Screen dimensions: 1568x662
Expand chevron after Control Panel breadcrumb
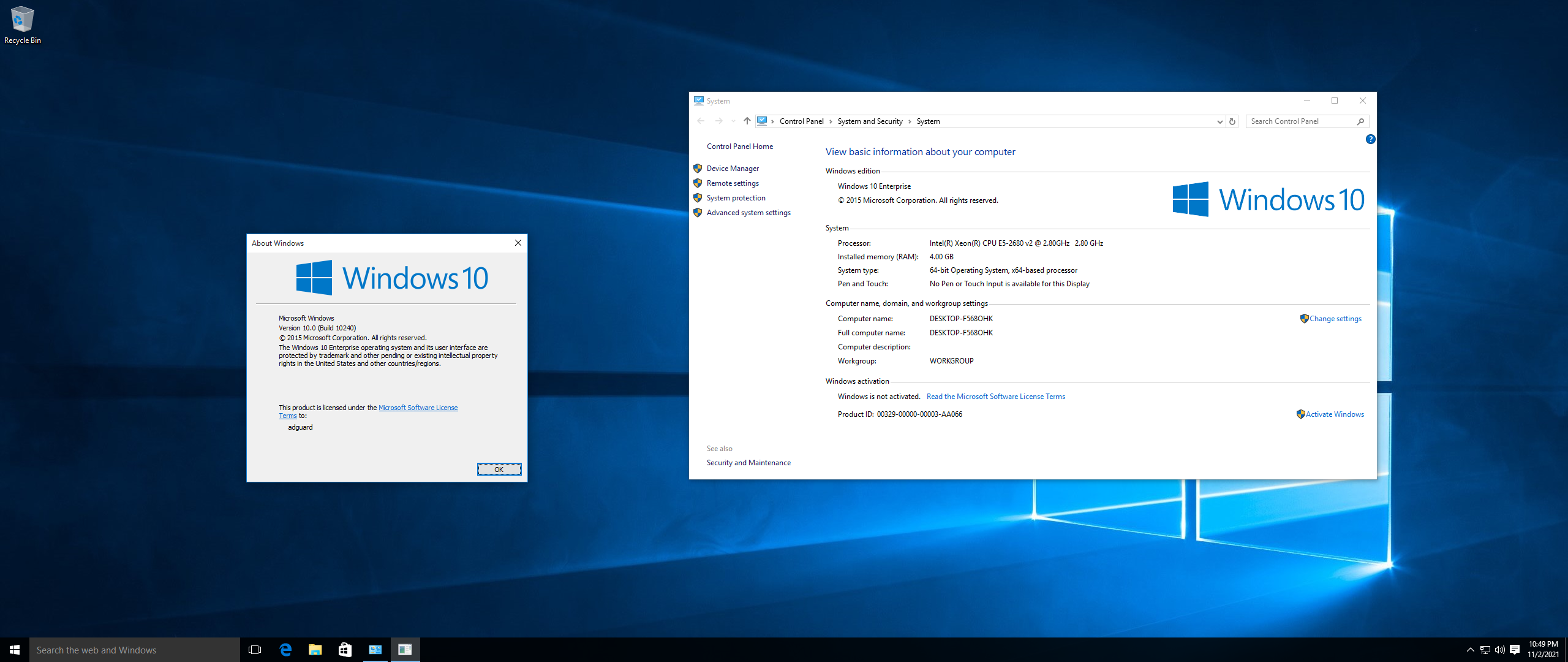[831, 121]
